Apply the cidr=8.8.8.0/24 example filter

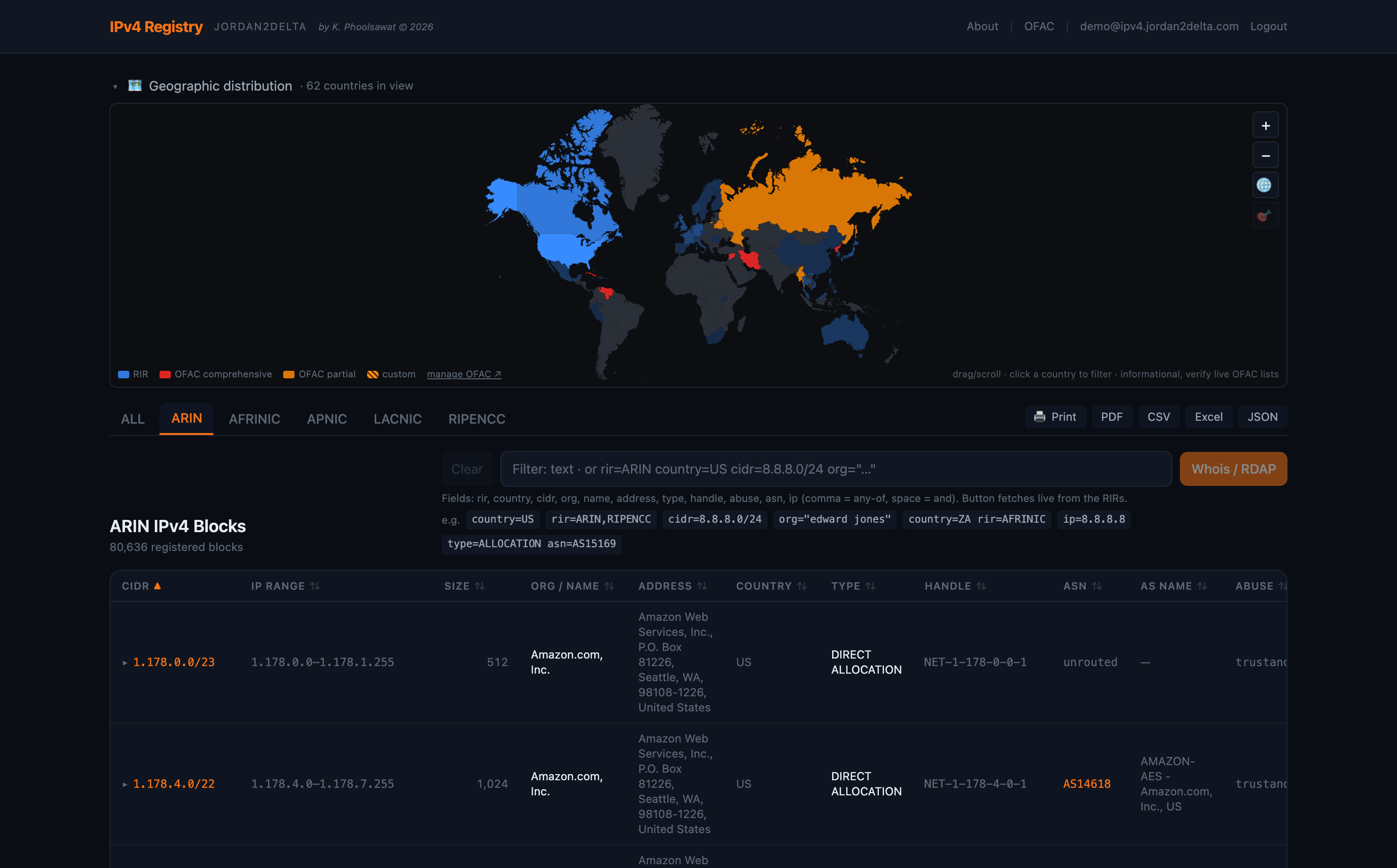[714, 519]
